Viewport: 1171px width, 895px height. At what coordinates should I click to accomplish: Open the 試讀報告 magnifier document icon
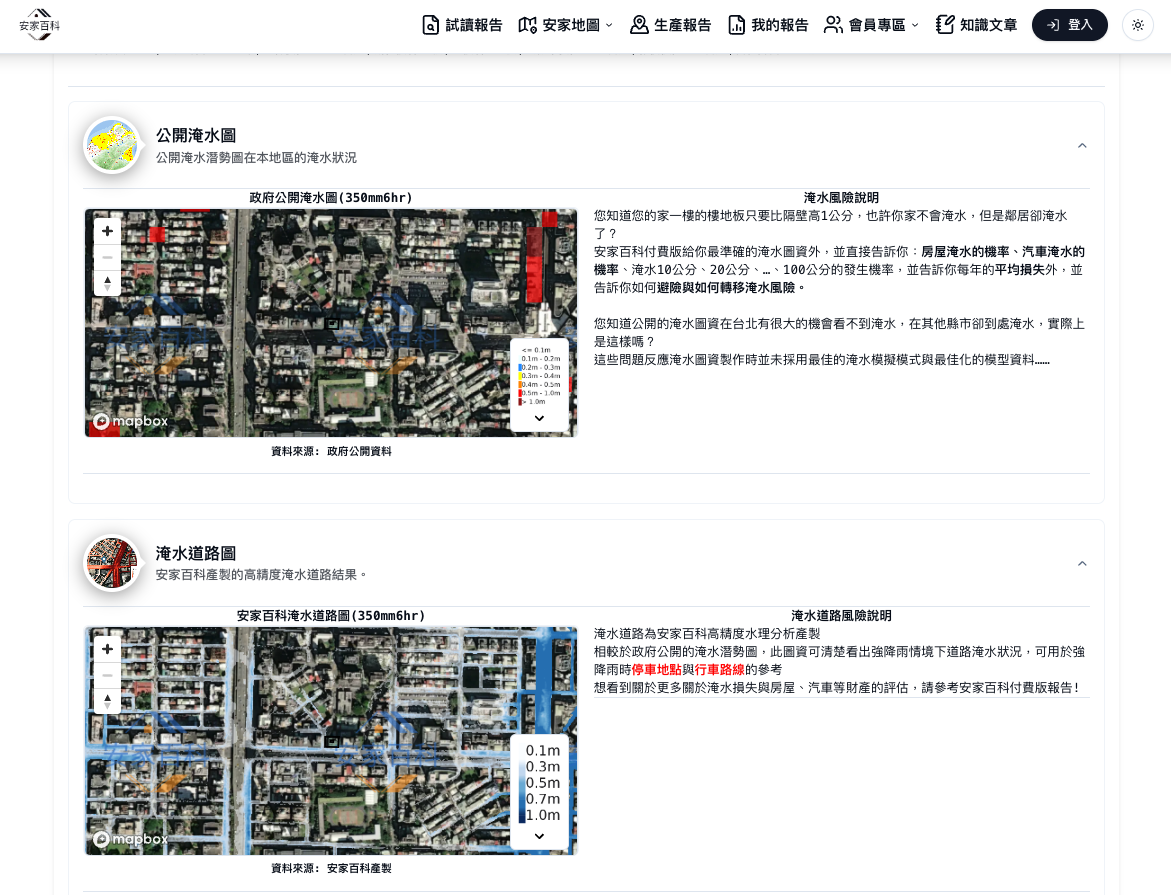pos(430,25)
